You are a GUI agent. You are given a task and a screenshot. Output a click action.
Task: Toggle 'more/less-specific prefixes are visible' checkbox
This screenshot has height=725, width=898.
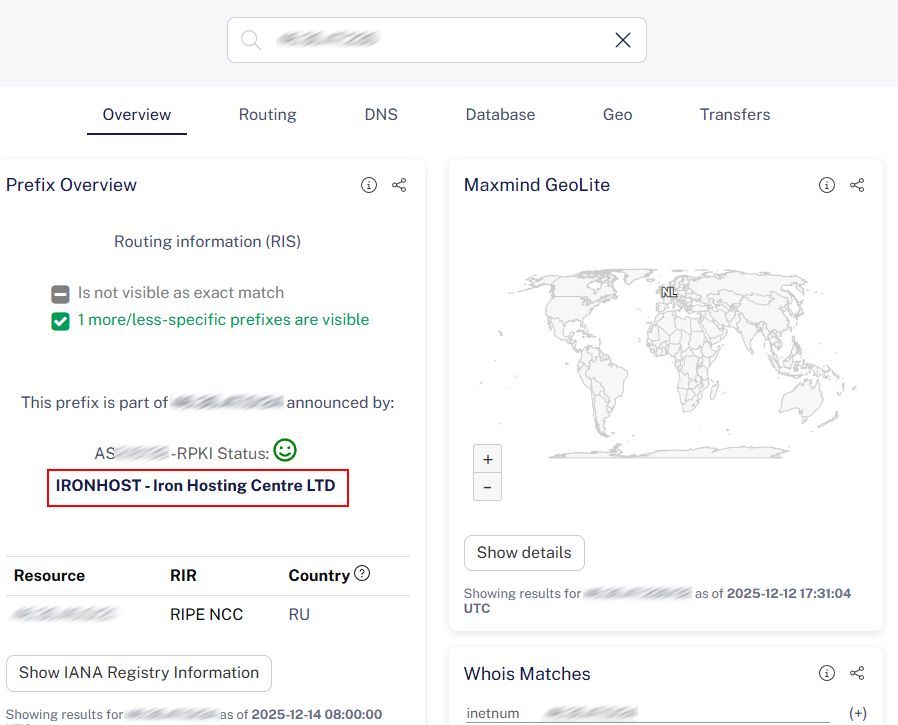click(61, 321)
